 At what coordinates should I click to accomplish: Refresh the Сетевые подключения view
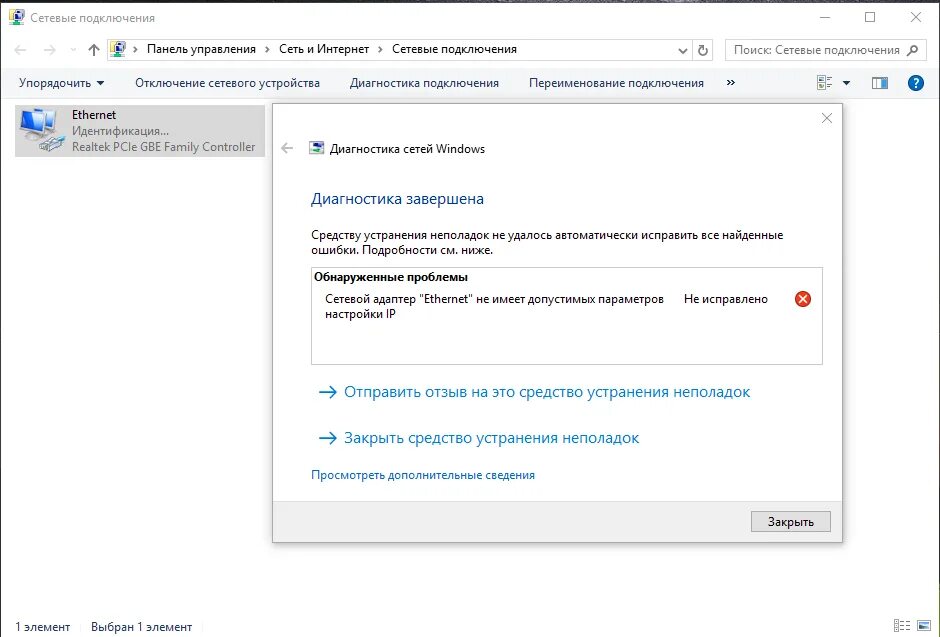703,50
